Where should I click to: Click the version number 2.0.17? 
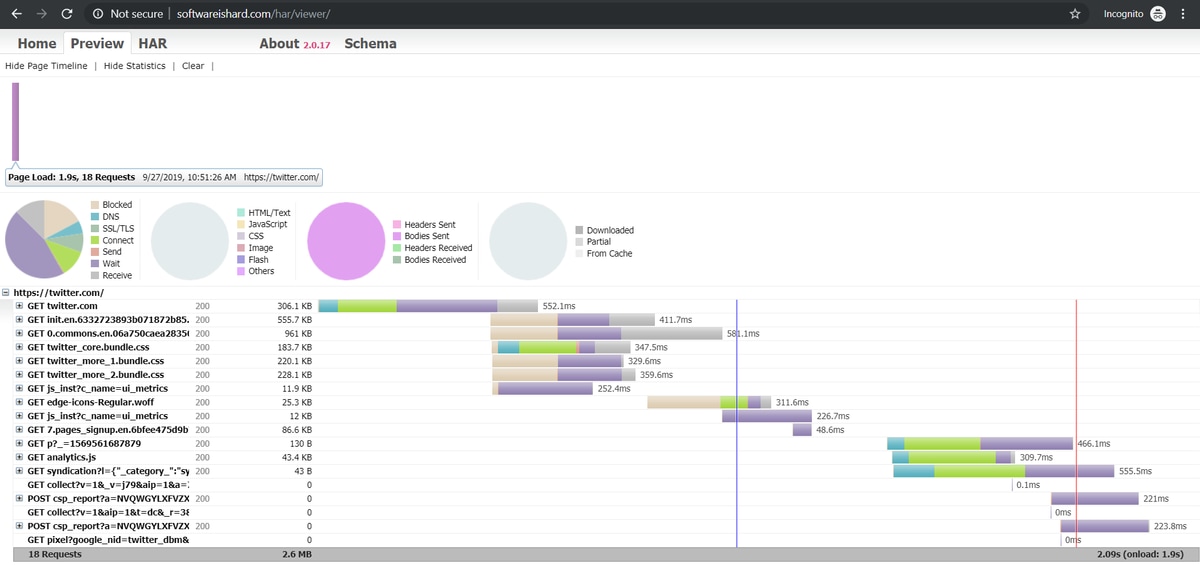pyautogui.click(x=319, y=45)
